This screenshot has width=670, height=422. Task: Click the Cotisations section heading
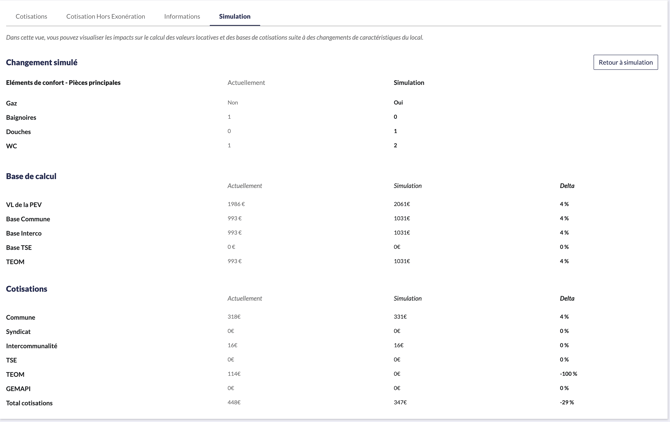pyautogui.click(x=27, y=289)
